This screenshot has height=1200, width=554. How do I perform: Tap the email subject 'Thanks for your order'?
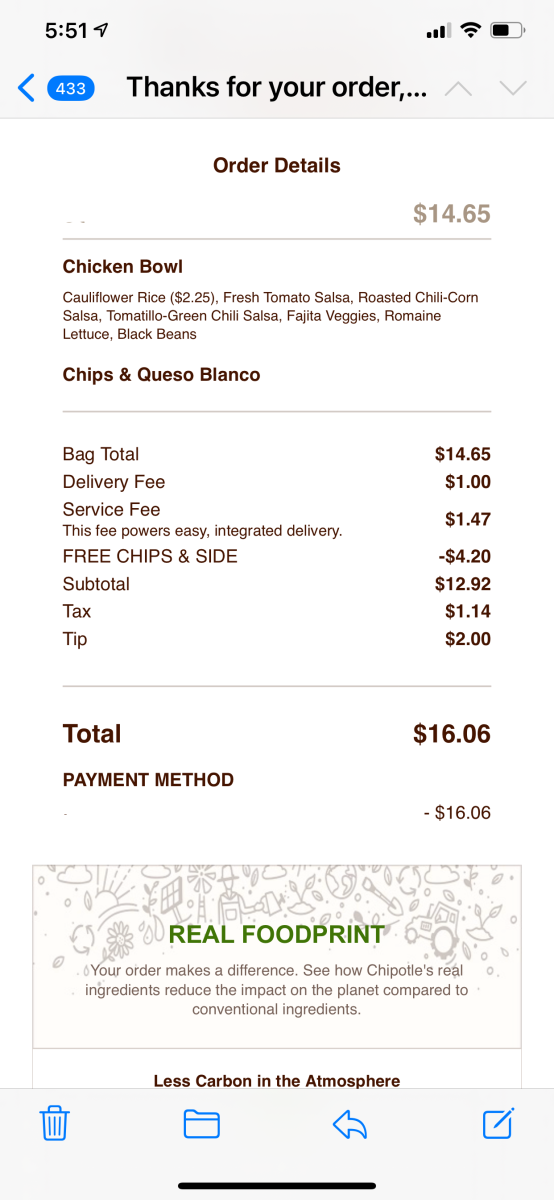(277, 88)
